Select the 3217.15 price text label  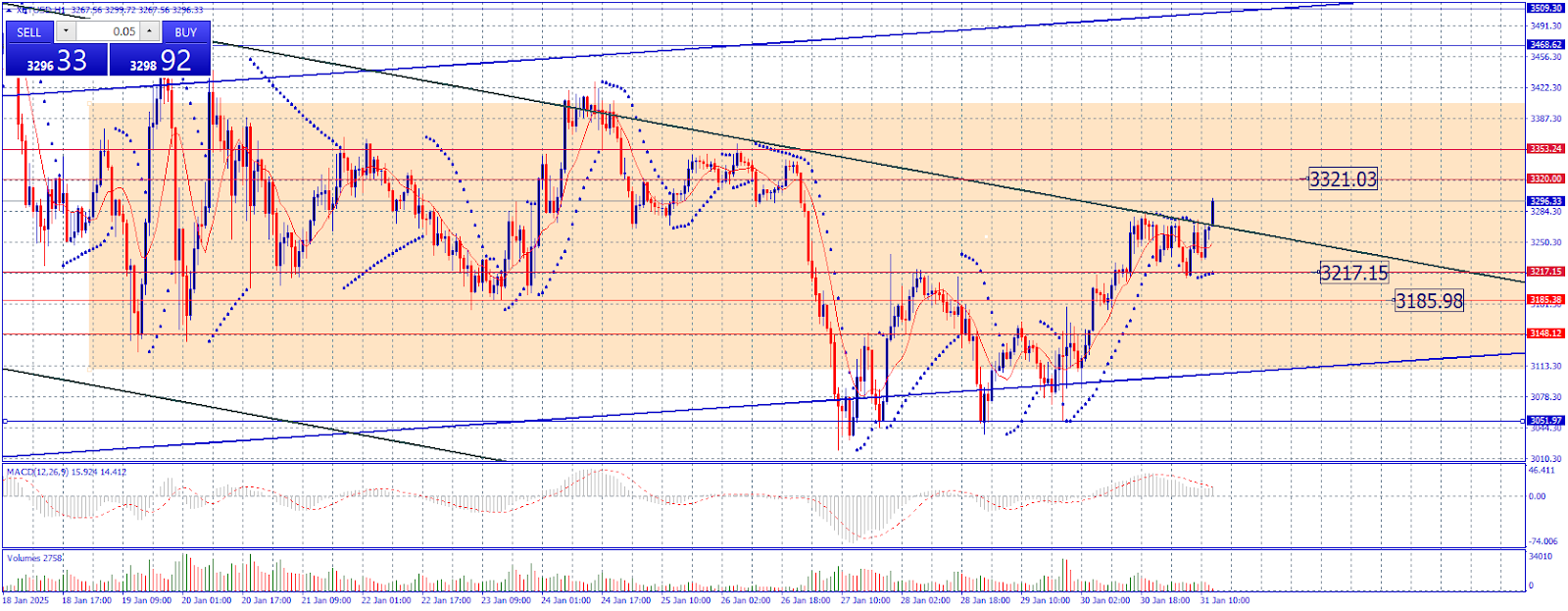(1354, 273)
